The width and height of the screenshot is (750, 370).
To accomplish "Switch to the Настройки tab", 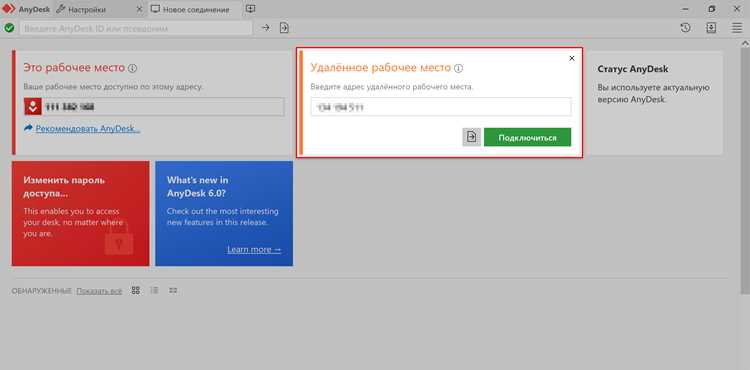I will point(87,9).
